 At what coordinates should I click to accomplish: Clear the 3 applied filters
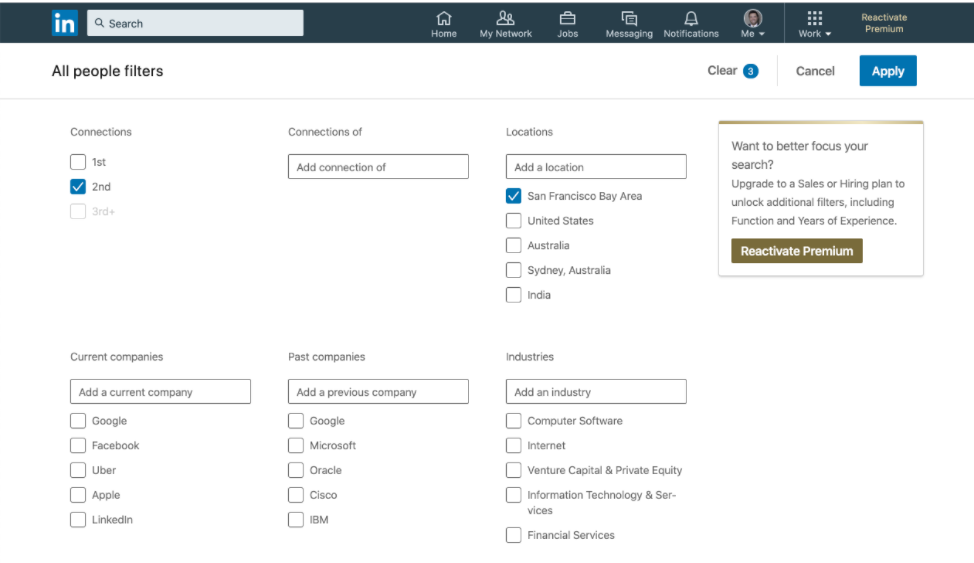point(732,71)
